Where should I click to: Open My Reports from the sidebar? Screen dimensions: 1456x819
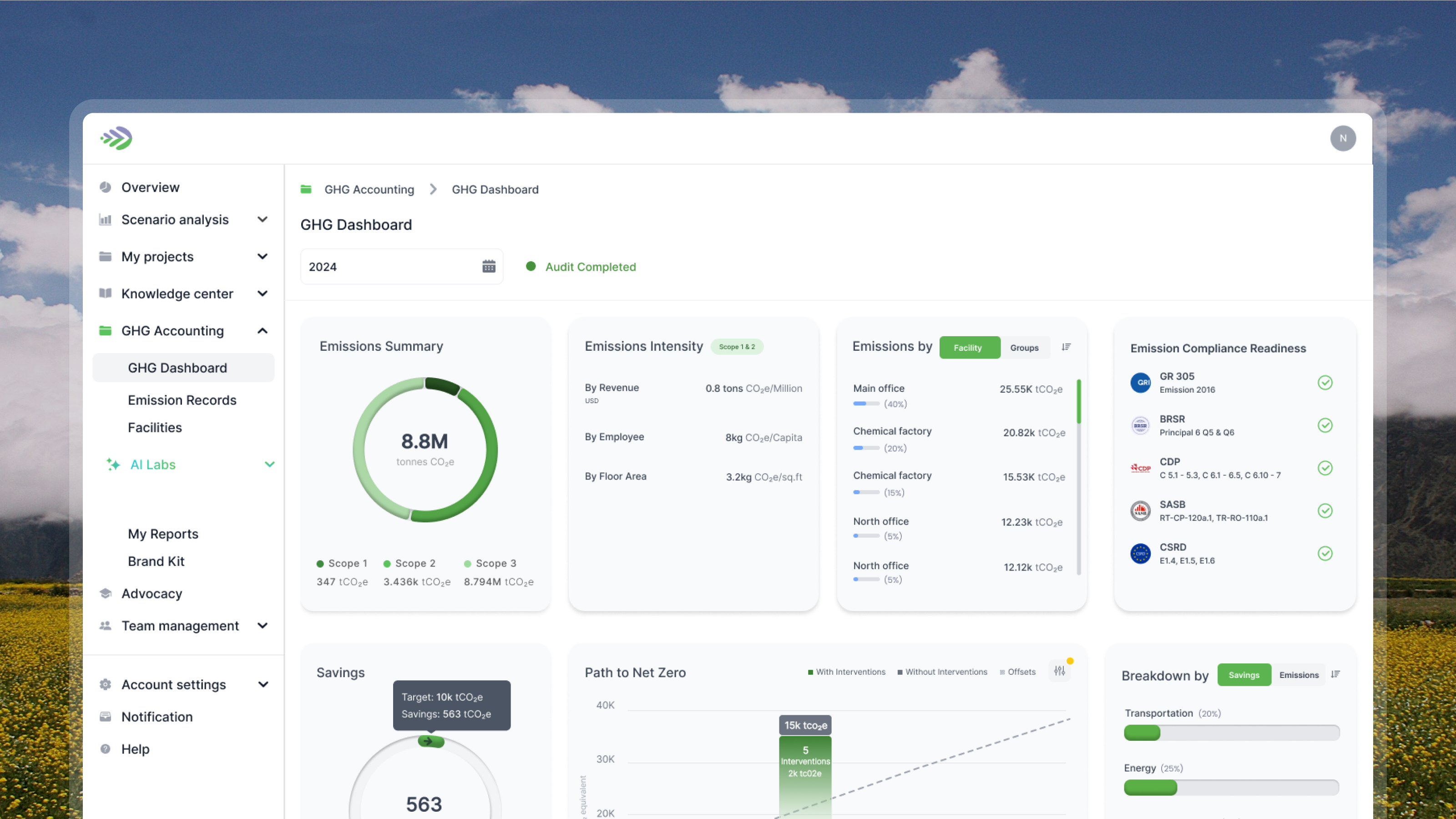[163, 534]
